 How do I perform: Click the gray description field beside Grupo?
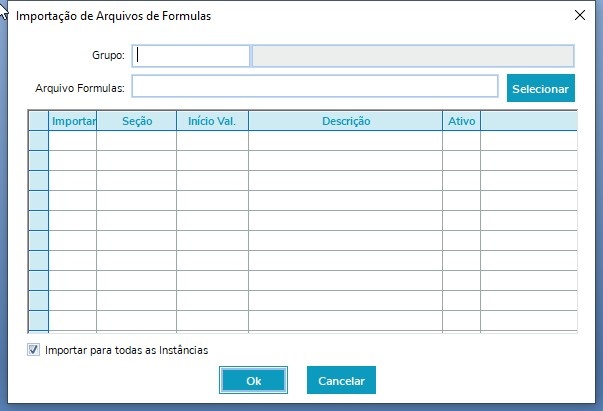click(x=412, y=55)
